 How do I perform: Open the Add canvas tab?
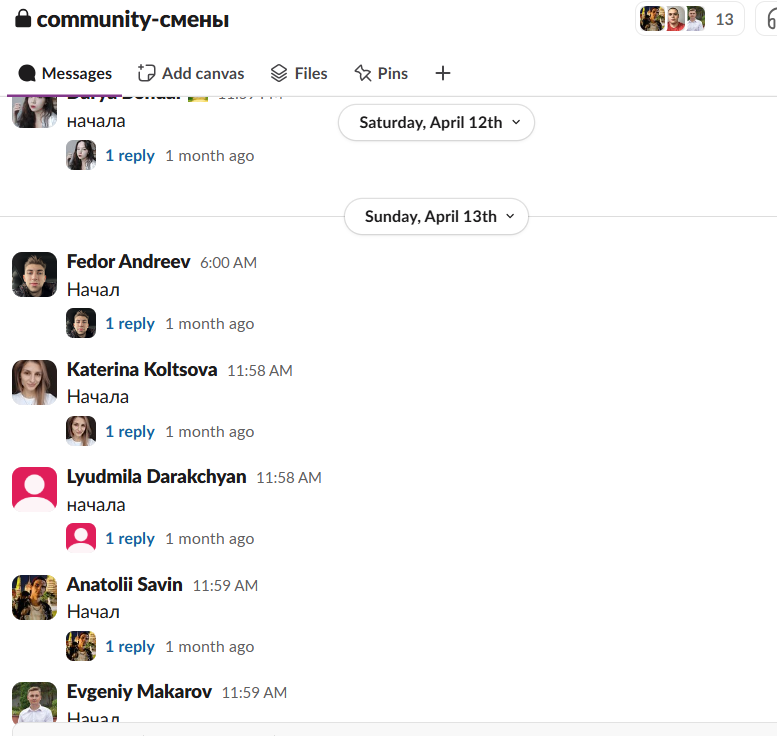191,73
